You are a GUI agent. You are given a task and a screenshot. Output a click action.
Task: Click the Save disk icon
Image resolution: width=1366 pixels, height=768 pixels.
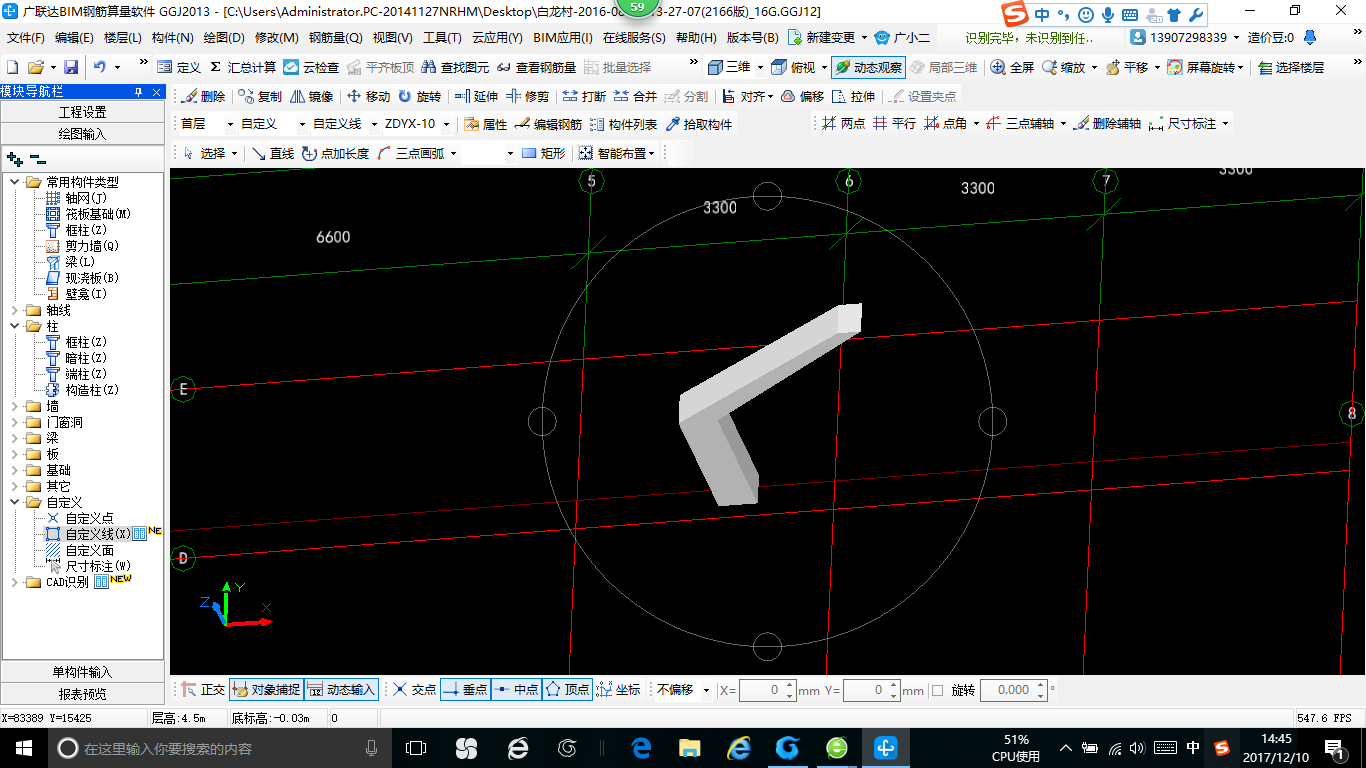tap(71, 67)
